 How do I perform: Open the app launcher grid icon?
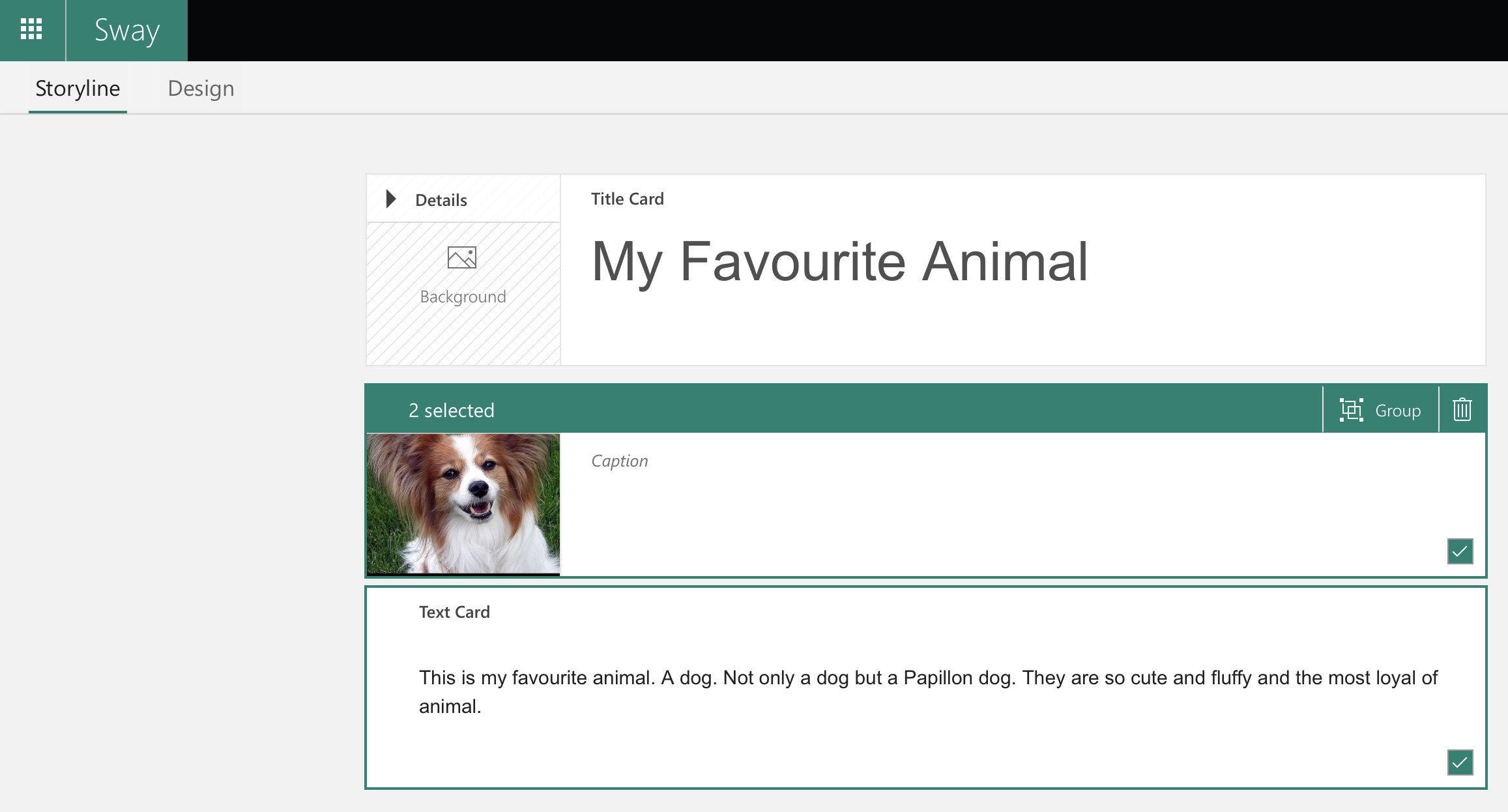coord(31,29)
